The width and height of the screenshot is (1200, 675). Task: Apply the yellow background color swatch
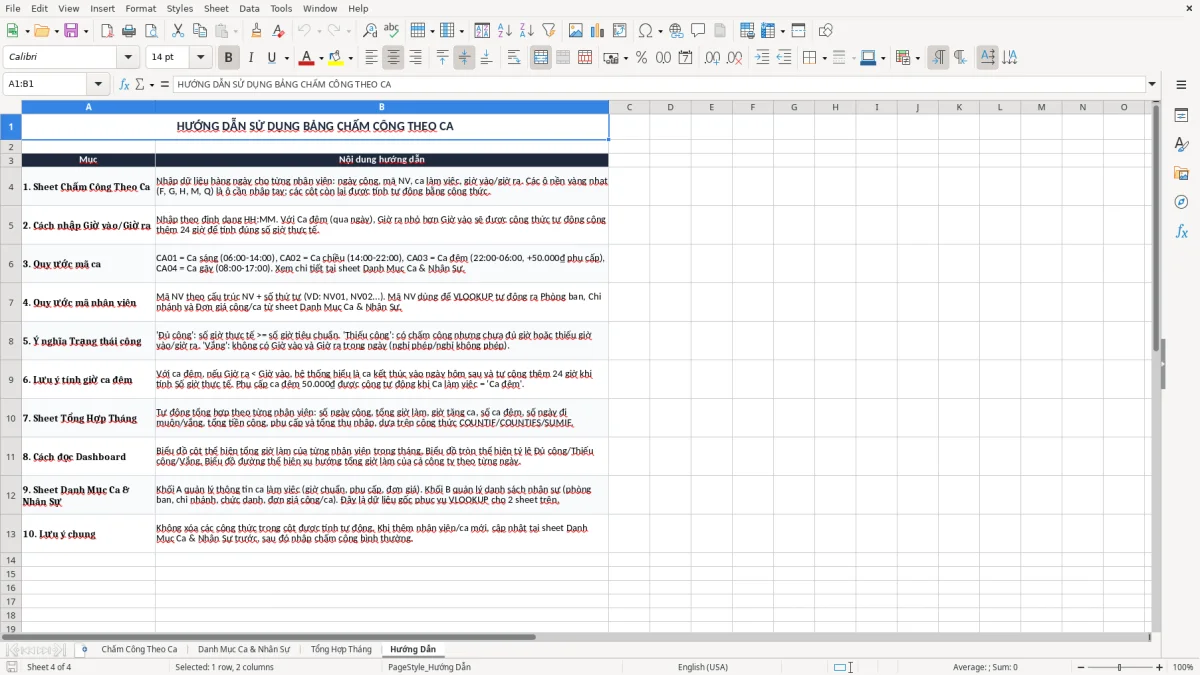336,58
